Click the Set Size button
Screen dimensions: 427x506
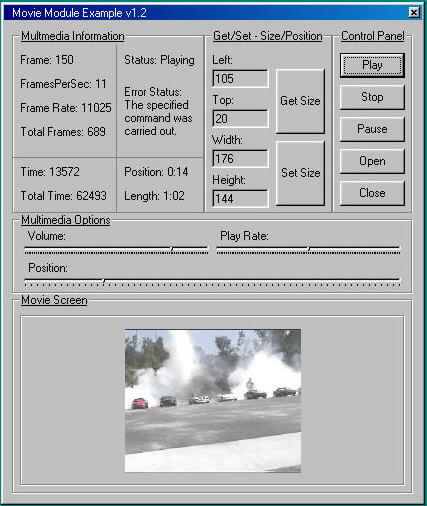coord(300,173)
